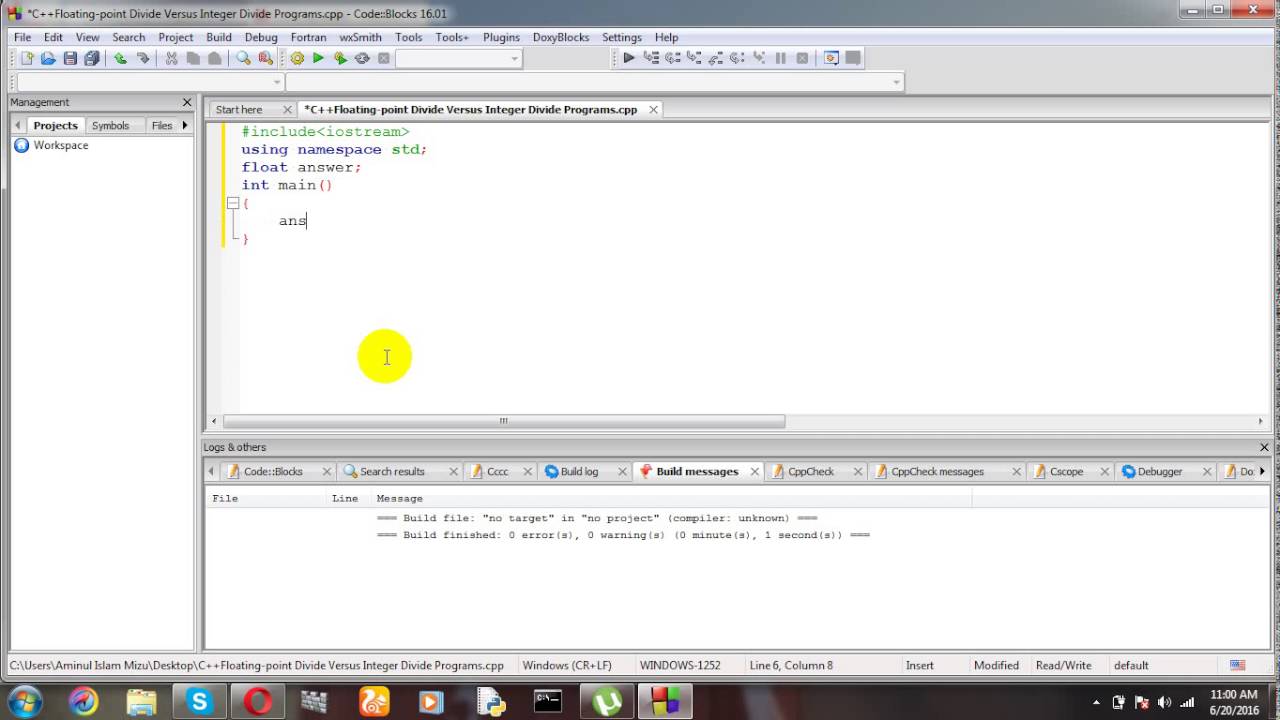Click the editor horizontal scrollbar thumb
Screen dimensions: 1280x720
coord(504,421)
